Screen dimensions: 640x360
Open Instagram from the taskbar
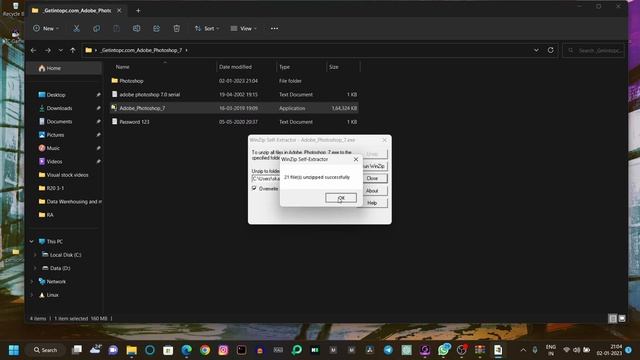click(223, 350)
